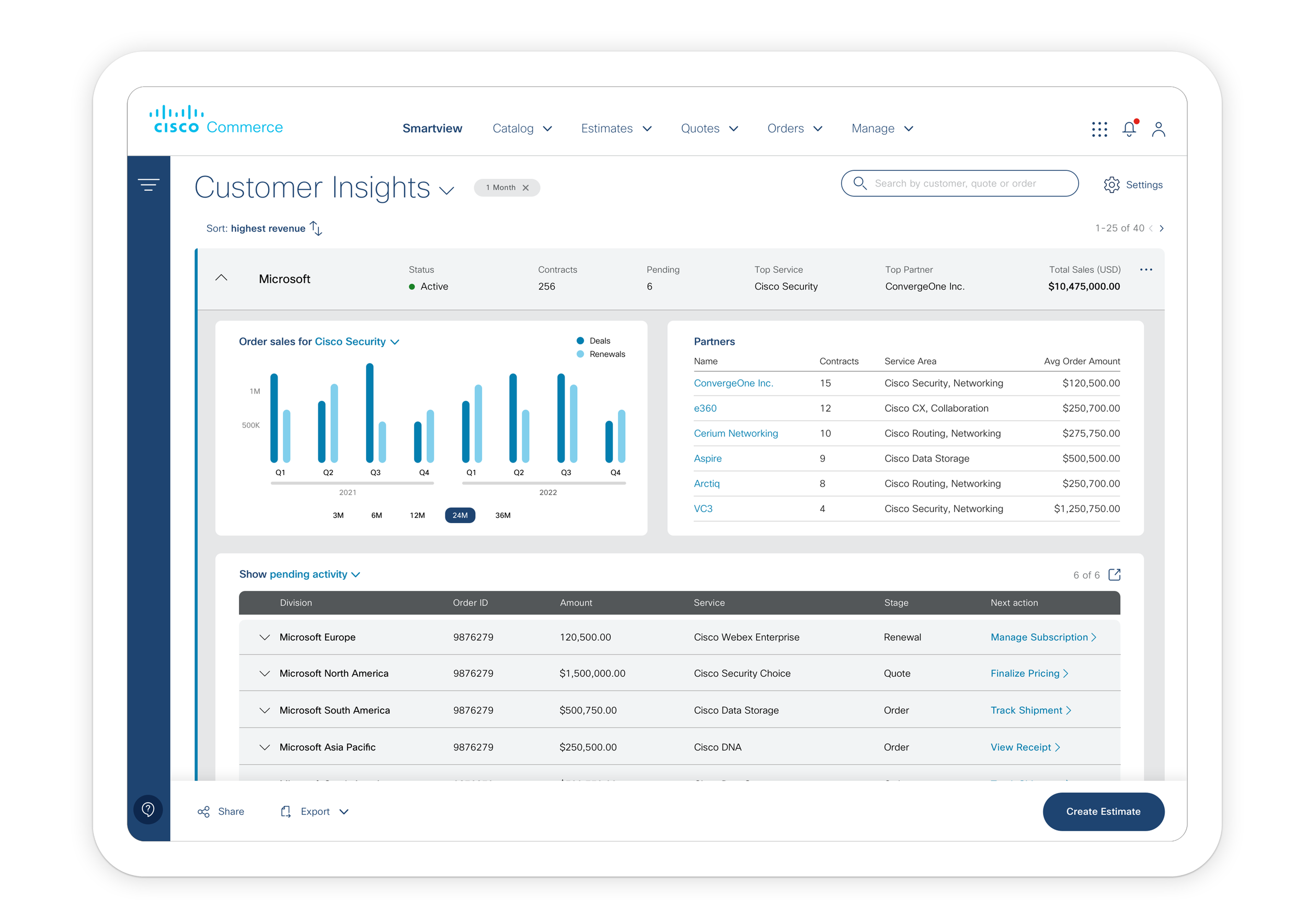Click the sort order arrows icon
The width and height of the screenshot is (1307, 924).
click(316, 228)
